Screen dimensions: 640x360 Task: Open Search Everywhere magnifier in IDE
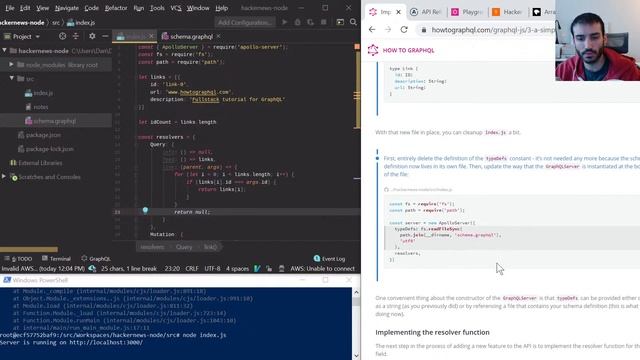pyautogui.click(x=353, y=22)
